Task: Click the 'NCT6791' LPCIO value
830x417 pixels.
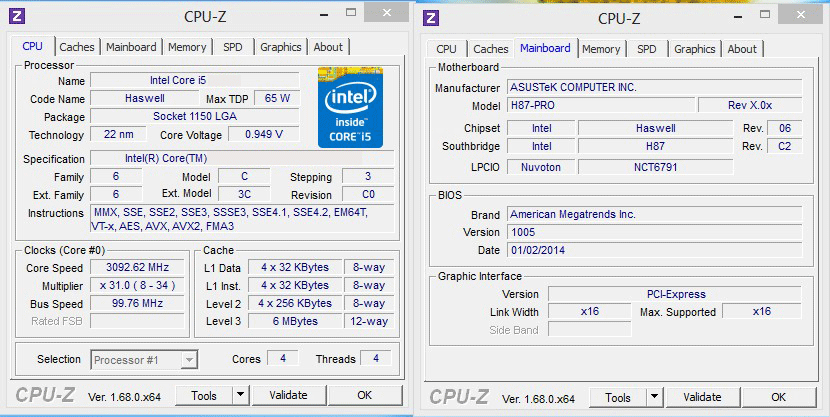Action: [x=655, y=167]
